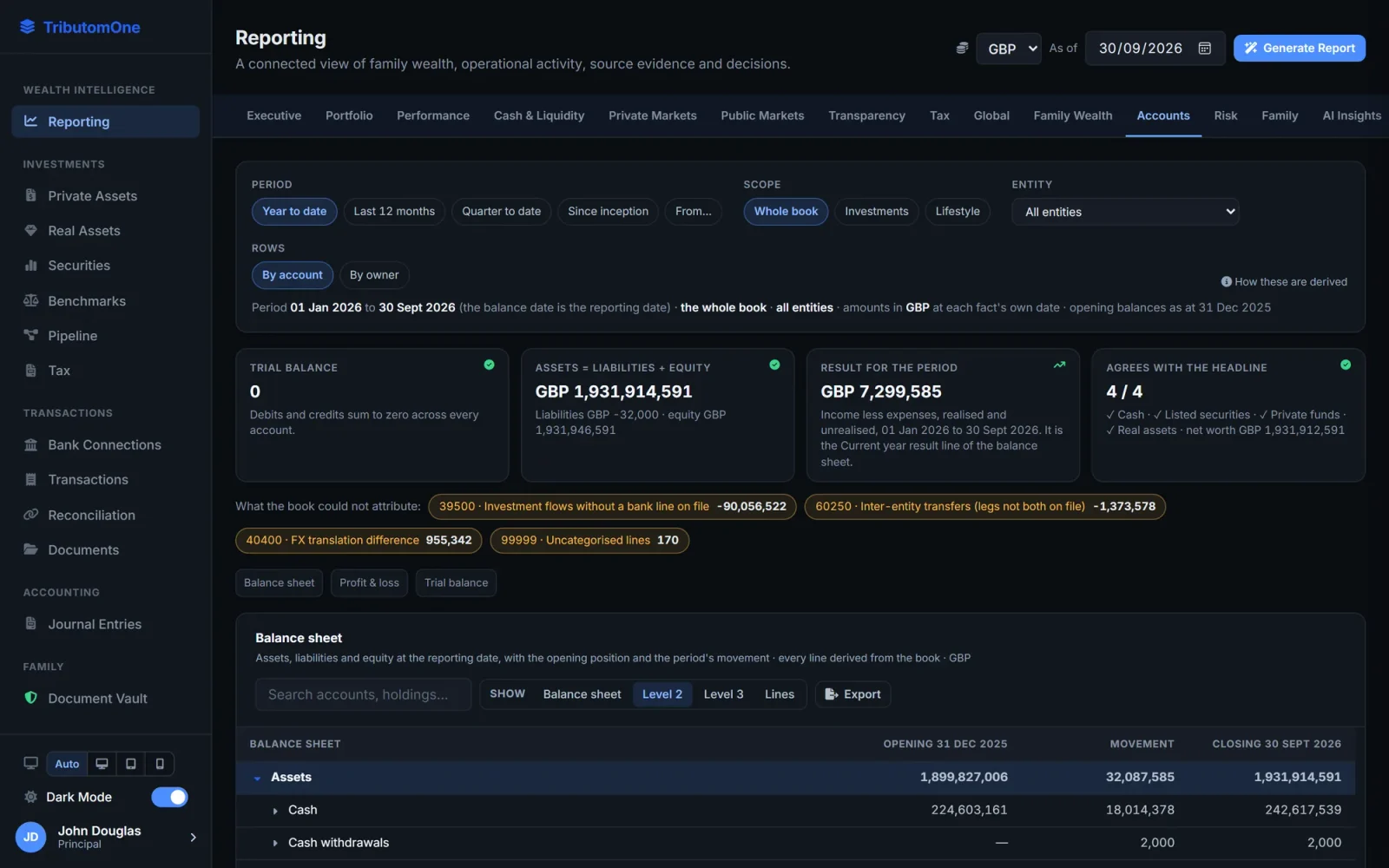The width and height of the screenshot is (1389, 868).
Task: Toggle Dark Mode switch off
Action: point(169,797)
